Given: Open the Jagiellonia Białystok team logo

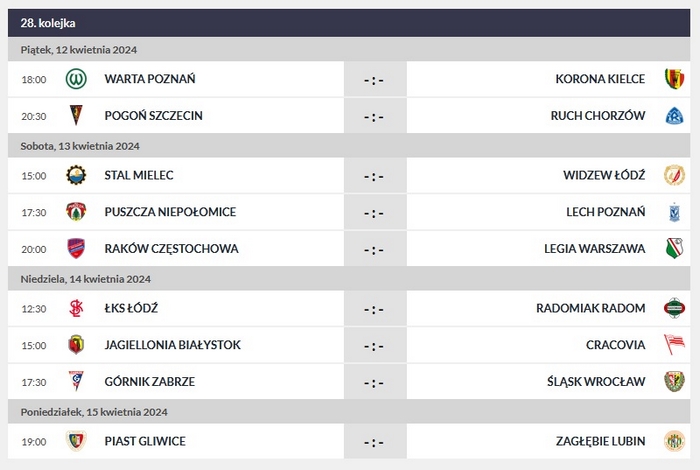Looking at the screenshot, I should coord(76,344).
